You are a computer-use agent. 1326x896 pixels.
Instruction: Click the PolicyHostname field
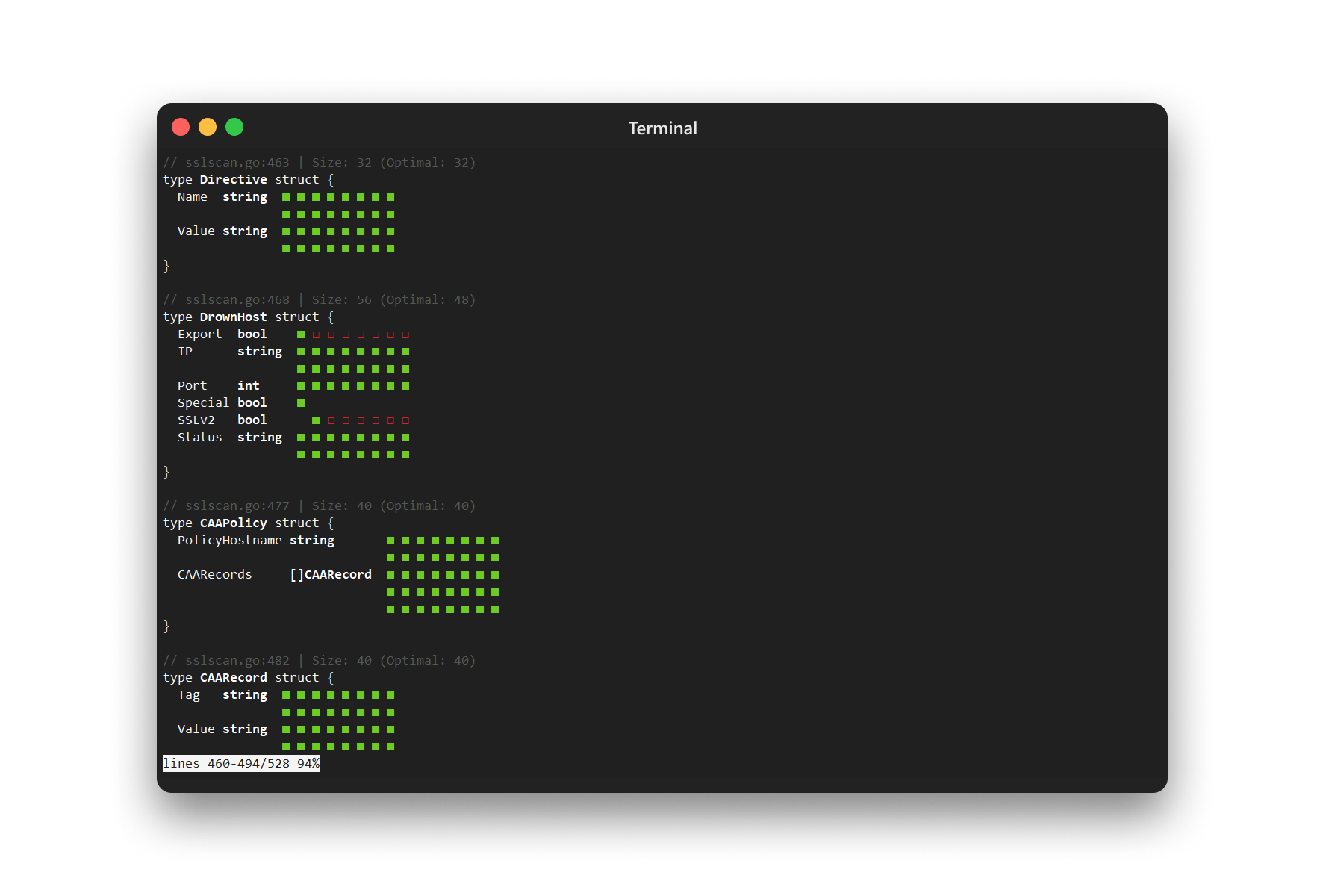229,540
